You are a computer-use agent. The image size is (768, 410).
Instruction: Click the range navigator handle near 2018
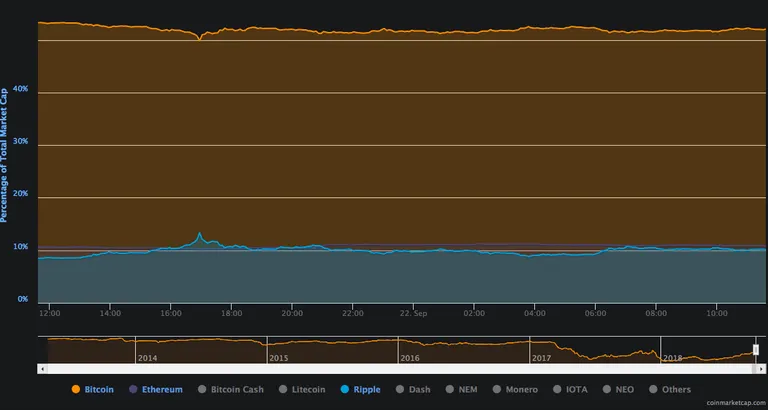(x=756, y=349)
